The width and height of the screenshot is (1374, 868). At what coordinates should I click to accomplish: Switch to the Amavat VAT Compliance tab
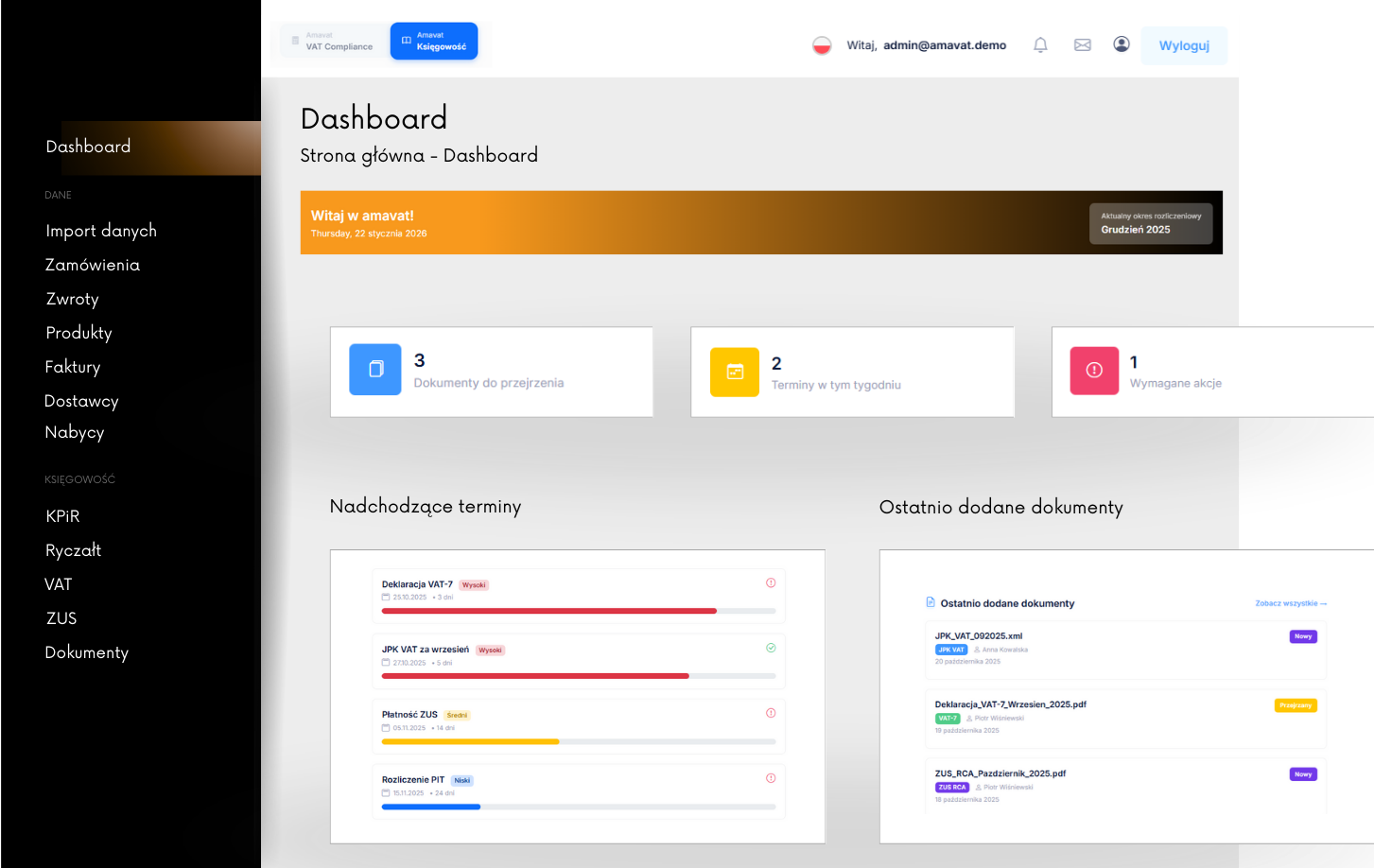click(334, 42)
